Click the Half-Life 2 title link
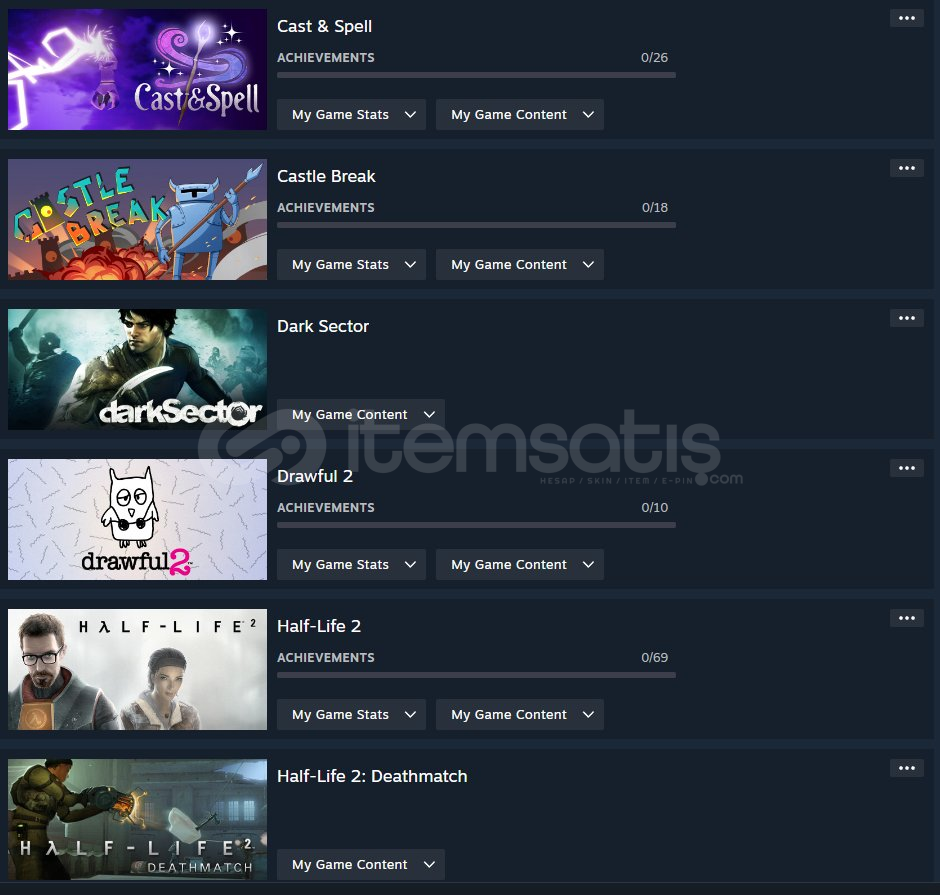 point(319,626)
